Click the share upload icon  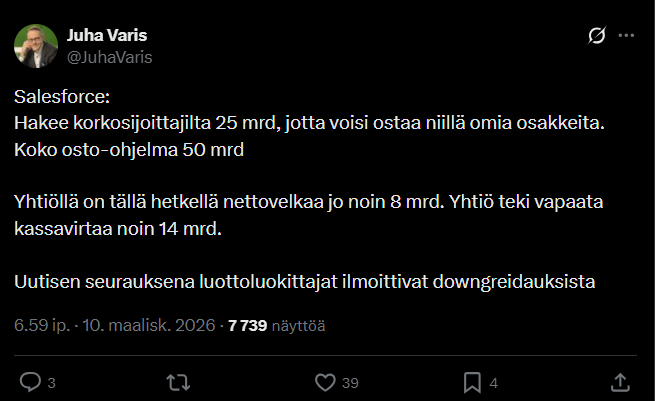[619, 381]
